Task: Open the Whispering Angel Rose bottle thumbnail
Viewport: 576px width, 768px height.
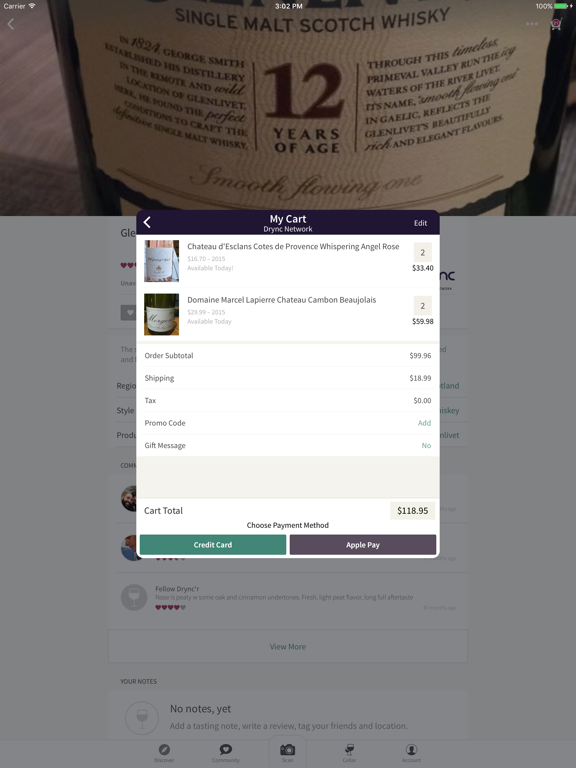Action: tap(162, 261)
